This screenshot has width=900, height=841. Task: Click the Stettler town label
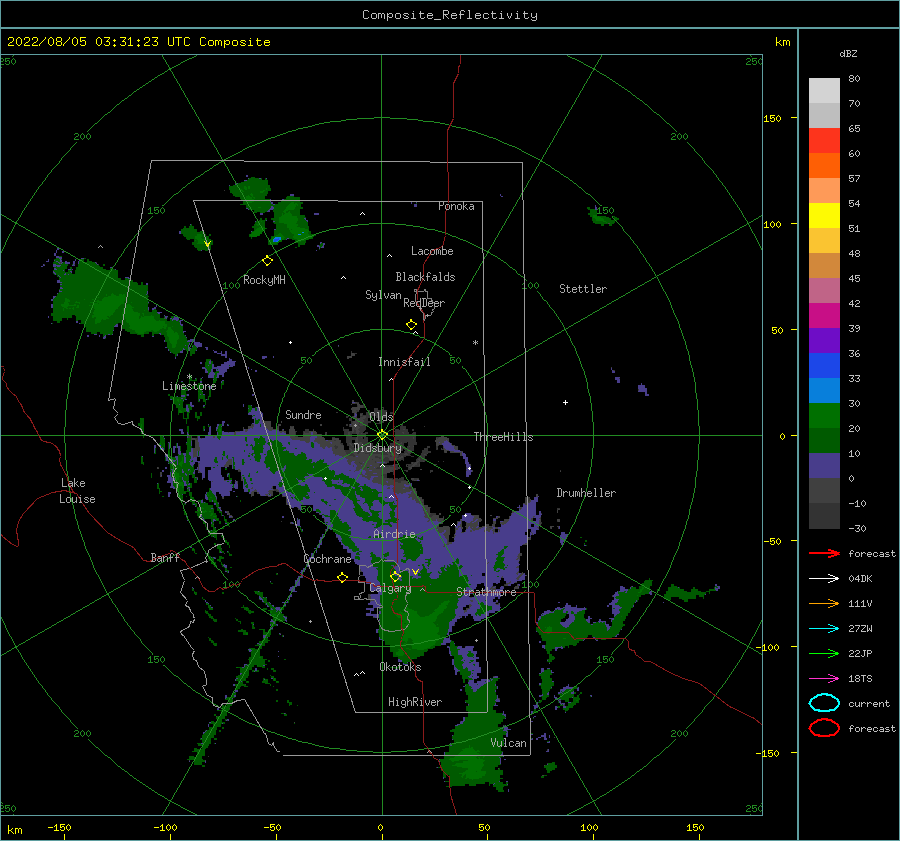point(583,289)
